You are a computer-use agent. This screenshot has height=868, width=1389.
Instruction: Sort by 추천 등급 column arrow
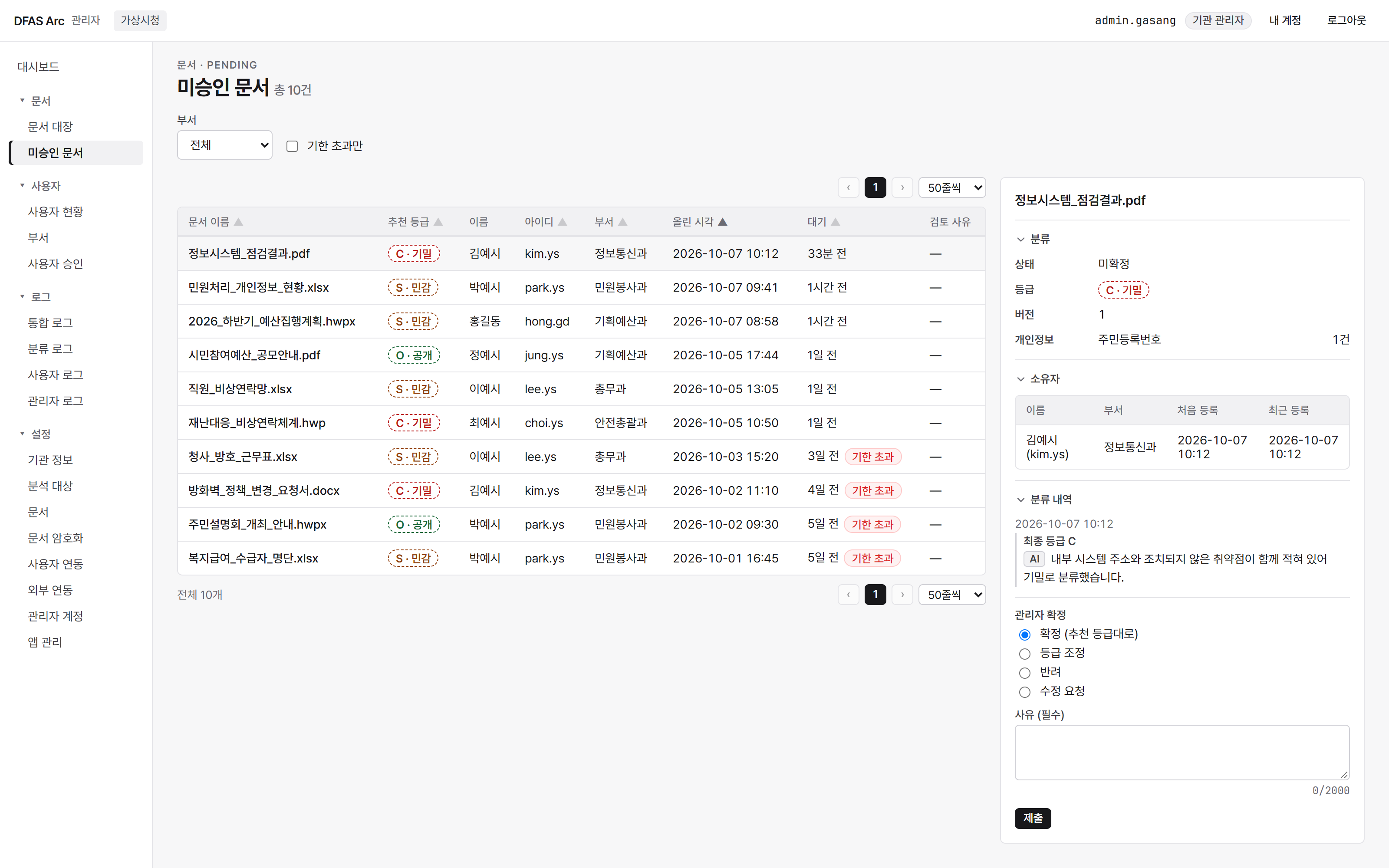438,222
